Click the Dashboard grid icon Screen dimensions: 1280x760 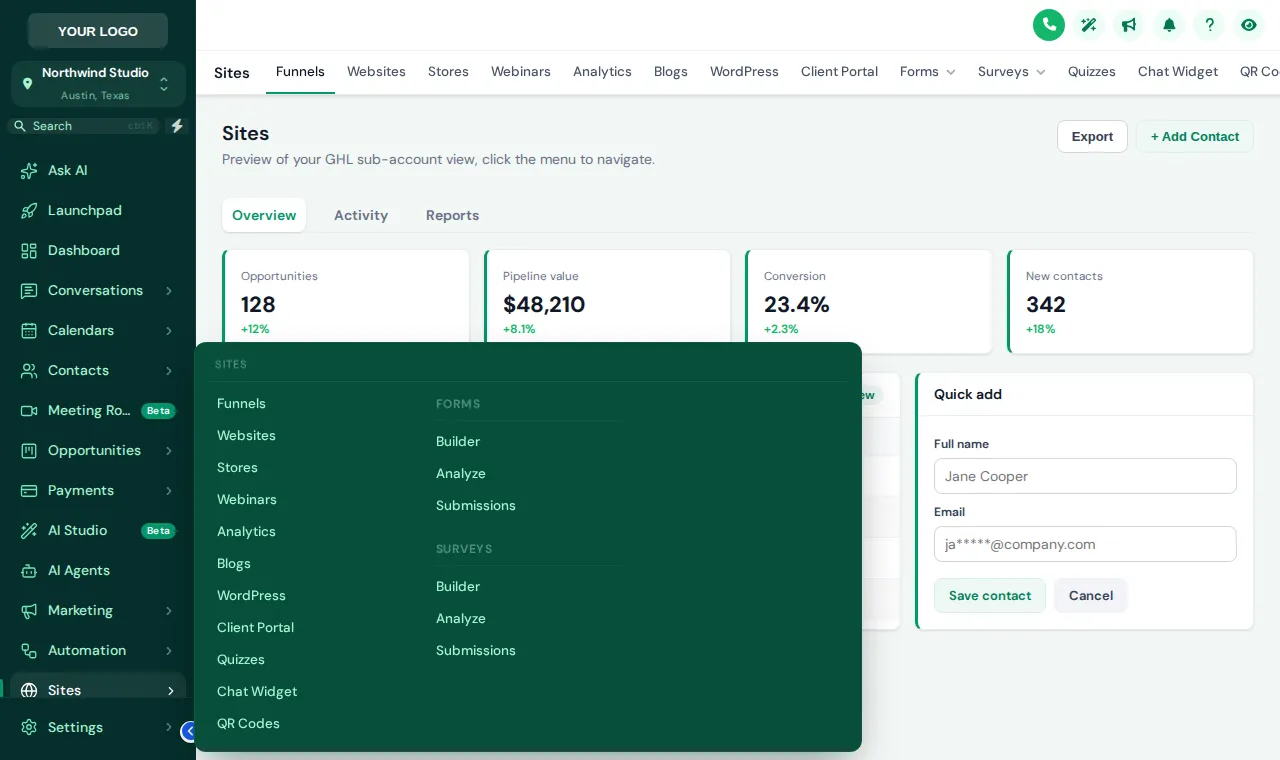pyautogui.click(x=29, y=251)
